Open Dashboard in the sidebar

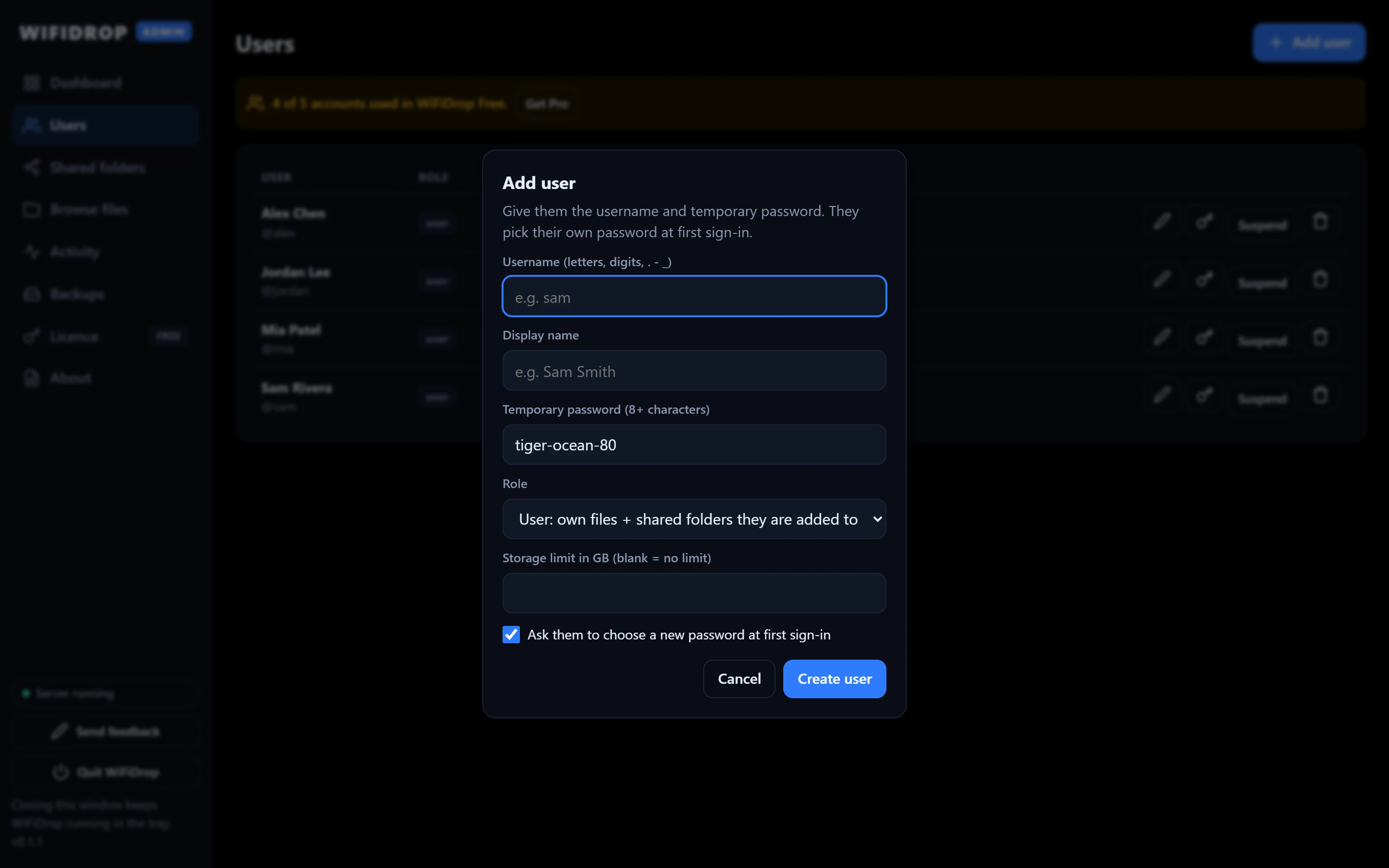tap(106, 83)
